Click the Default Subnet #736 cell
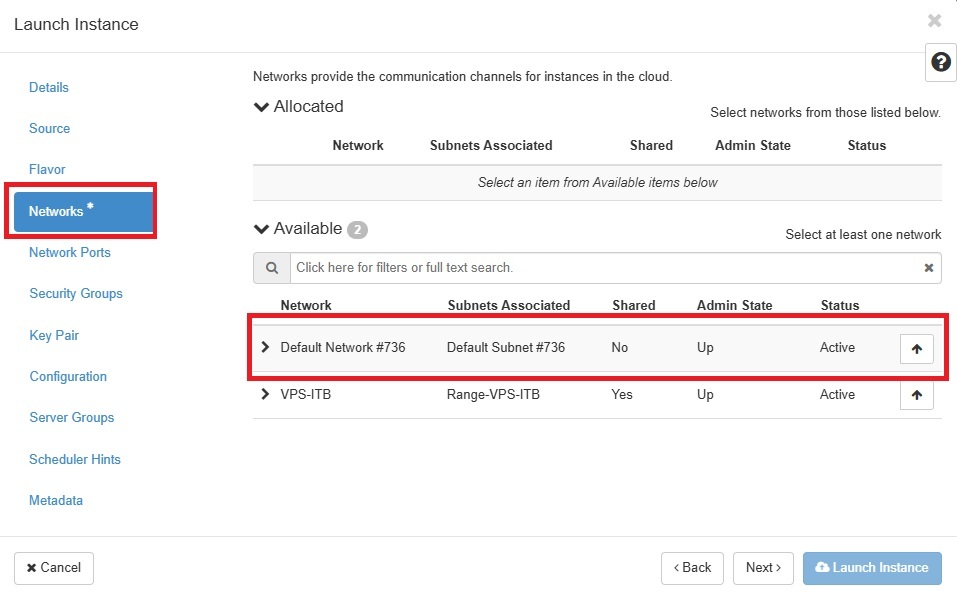Viewport: 957px width, 594px height. 506,347
